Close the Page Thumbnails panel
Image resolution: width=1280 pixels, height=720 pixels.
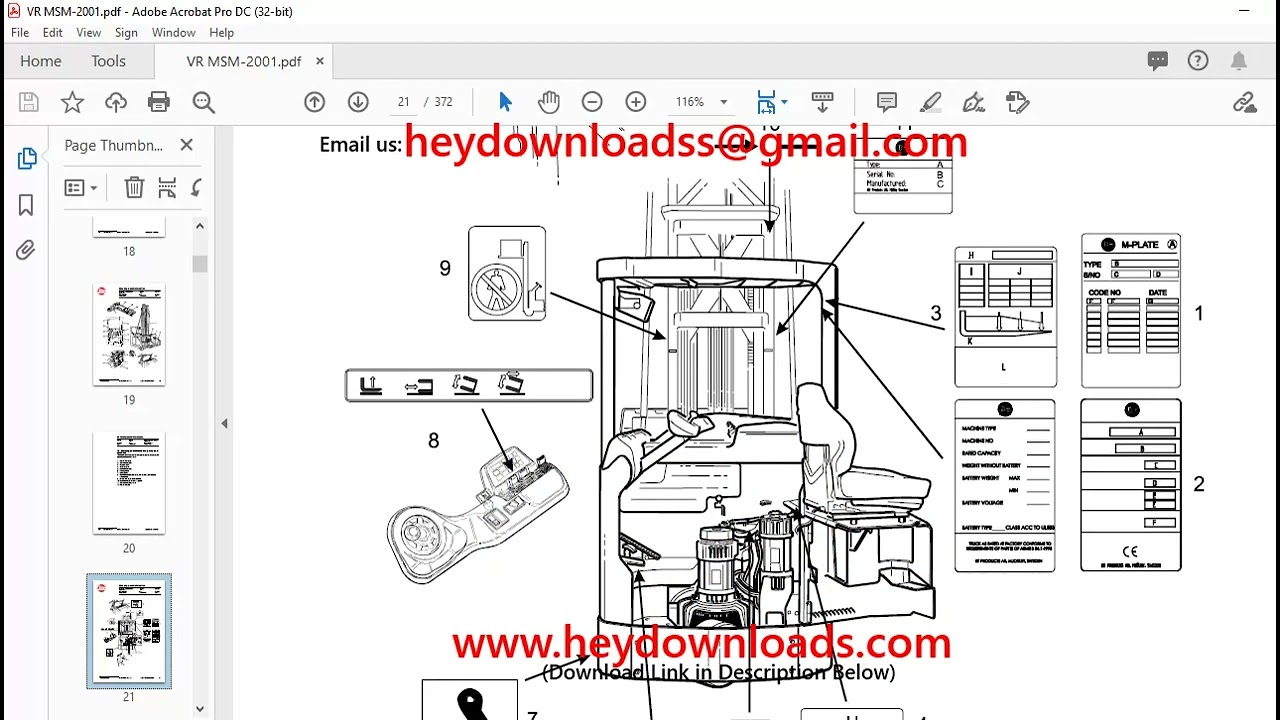click(186, 145)
